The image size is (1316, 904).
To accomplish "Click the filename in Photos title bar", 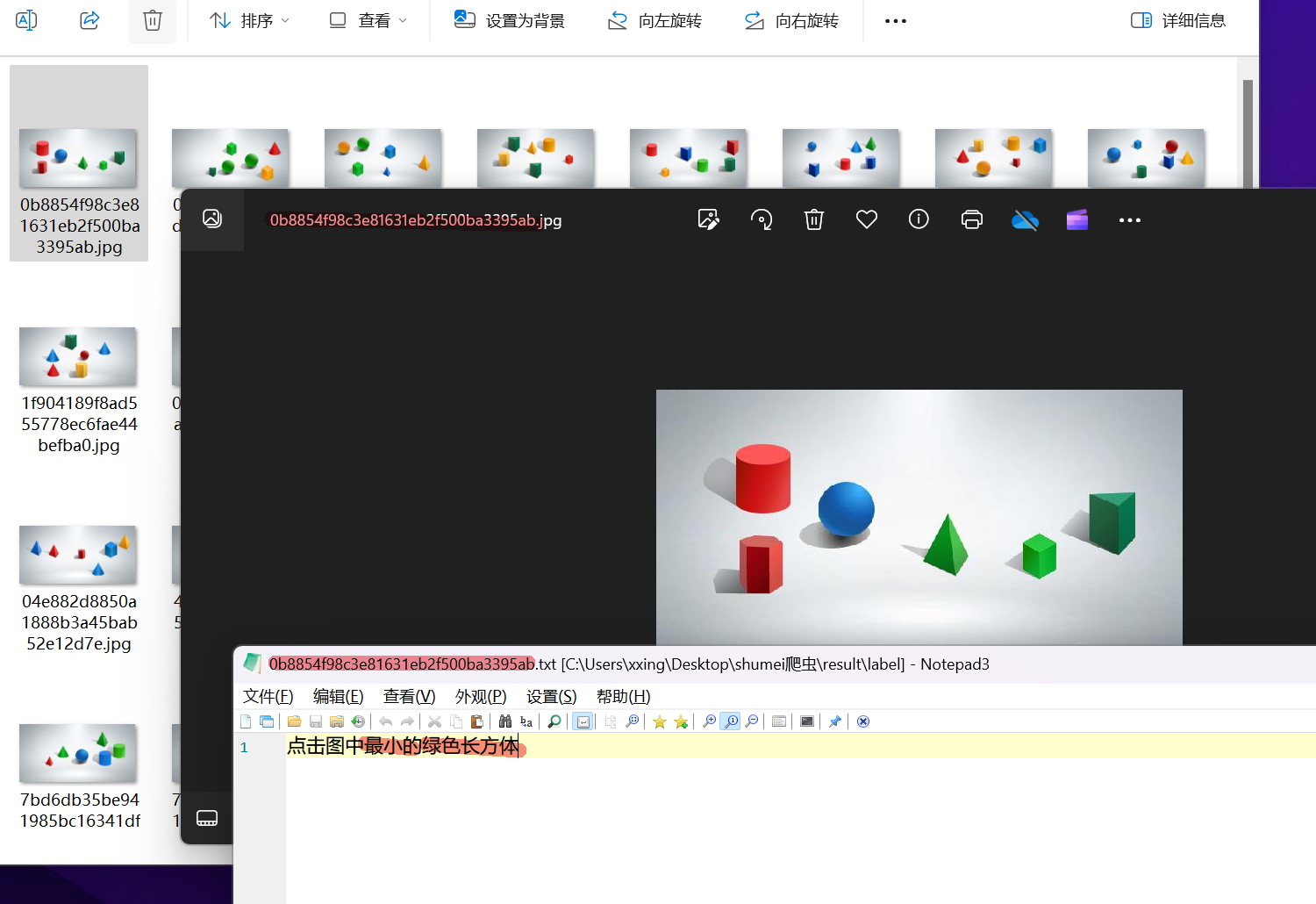I will (415, 220).
